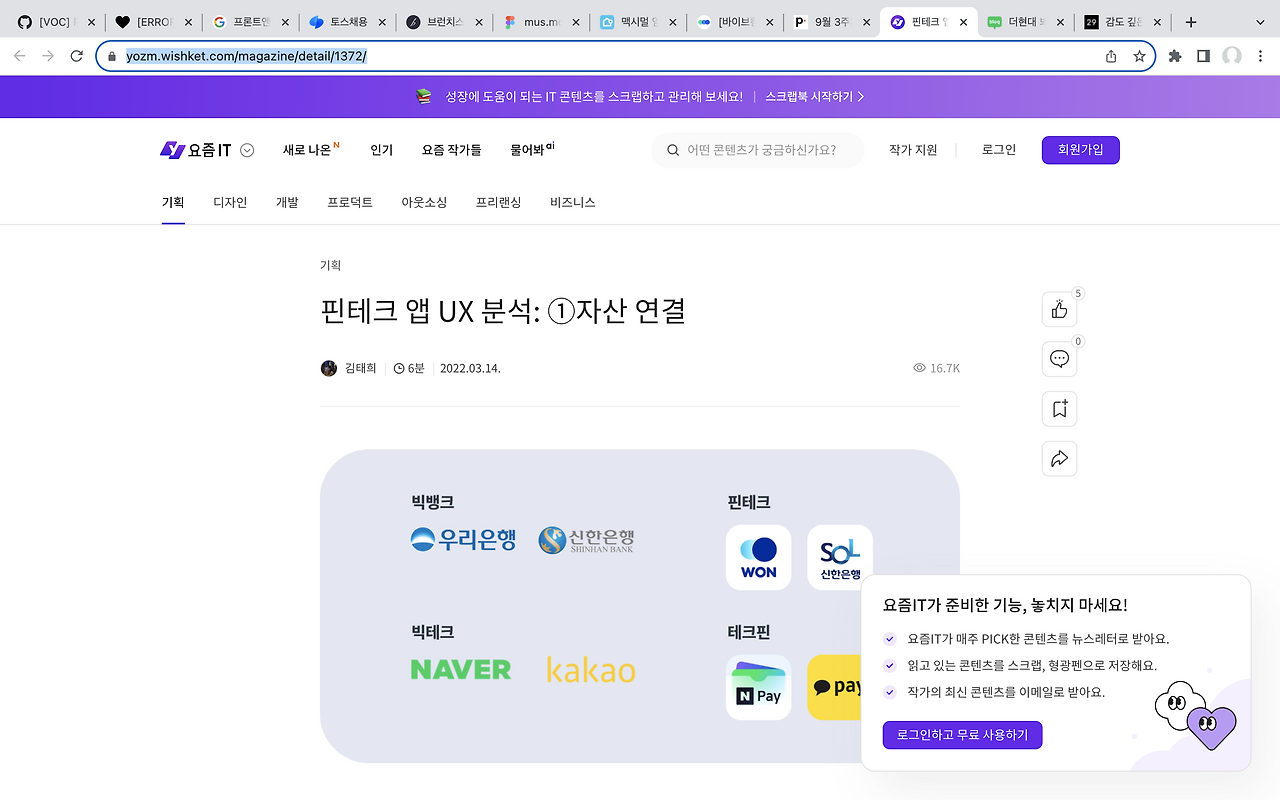Click author 김태희's avatar
The height and width of the screenshot is (800, 1280).
point(329,368)
